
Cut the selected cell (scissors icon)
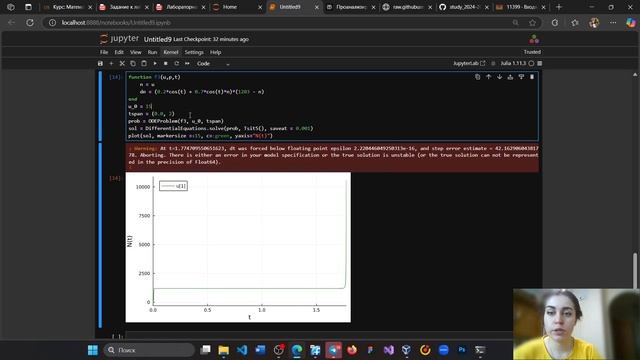tap(122, 64)
